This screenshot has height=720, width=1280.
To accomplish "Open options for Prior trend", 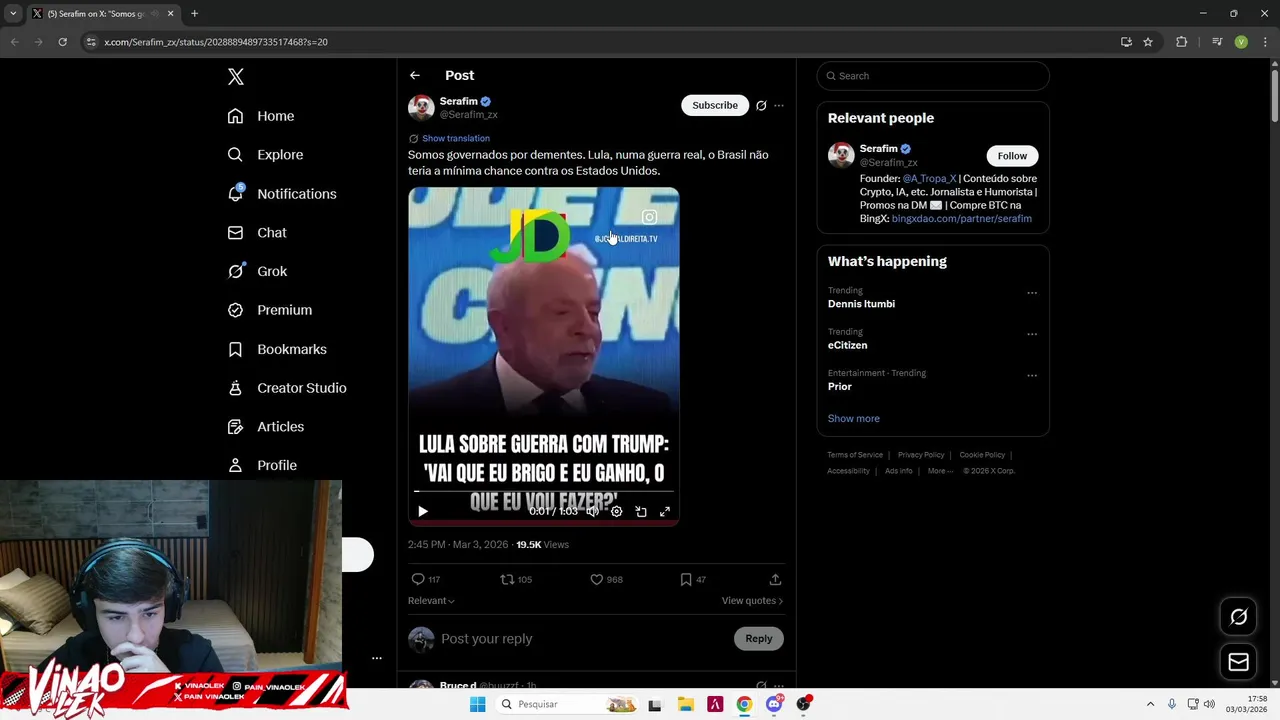I will (x=1032, y=376).
